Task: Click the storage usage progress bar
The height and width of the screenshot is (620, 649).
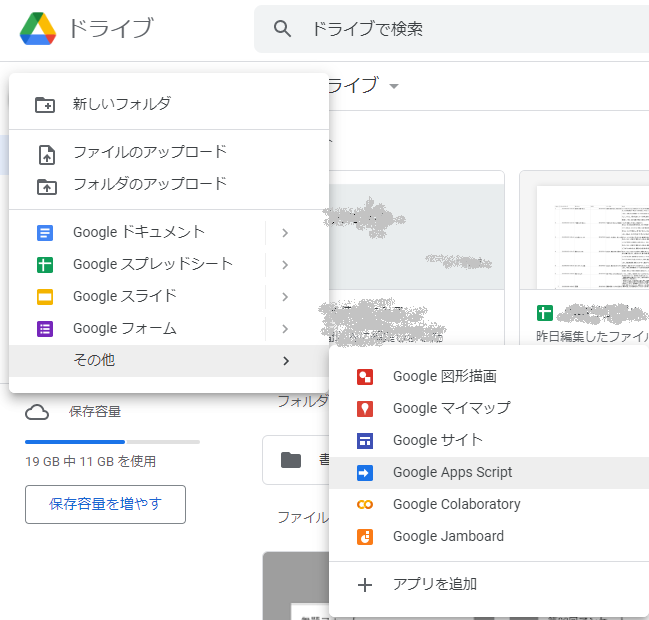Action: [x=112, y=442]
